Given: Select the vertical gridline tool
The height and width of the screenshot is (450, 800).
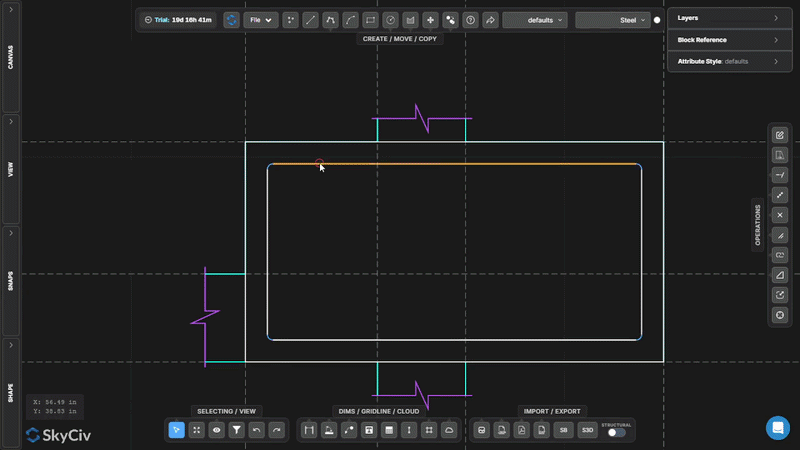Looking at the screenshot, I should [x=409, y=430].
